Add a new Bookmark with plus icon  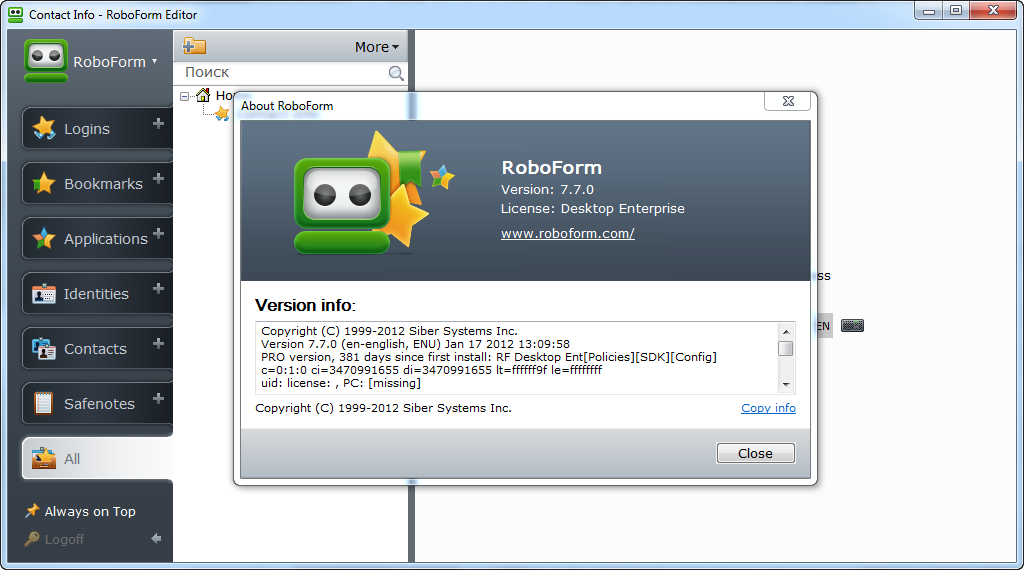158,178
